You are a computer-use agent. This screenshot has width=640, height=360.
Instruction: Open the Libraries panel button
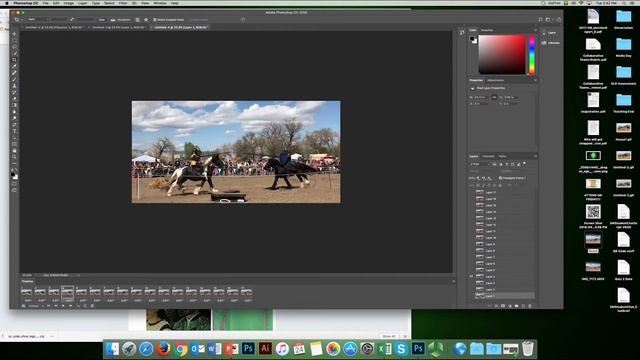tap(551, 43)
